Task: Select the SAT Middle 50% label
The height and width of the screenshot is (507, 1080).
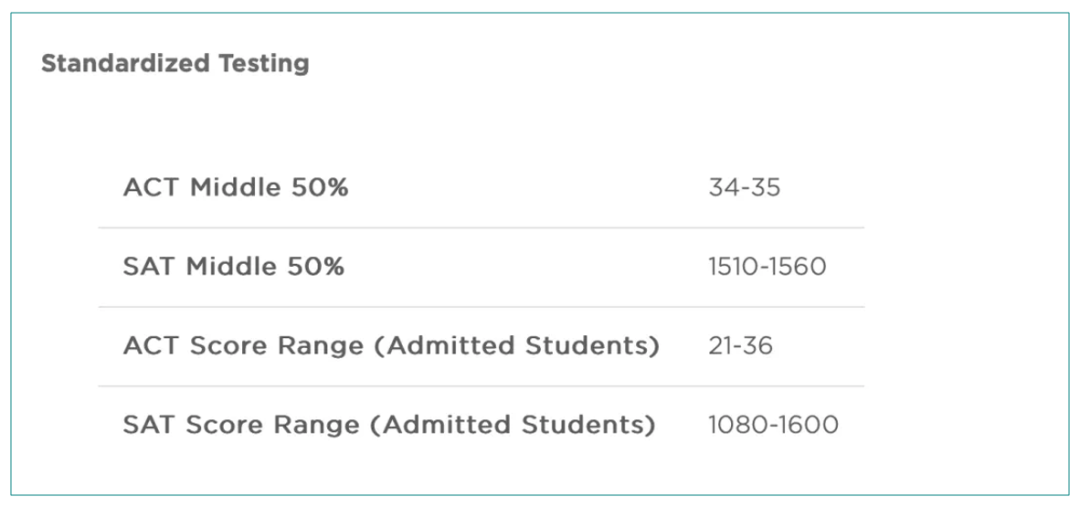Action: (x=233, y=267)
